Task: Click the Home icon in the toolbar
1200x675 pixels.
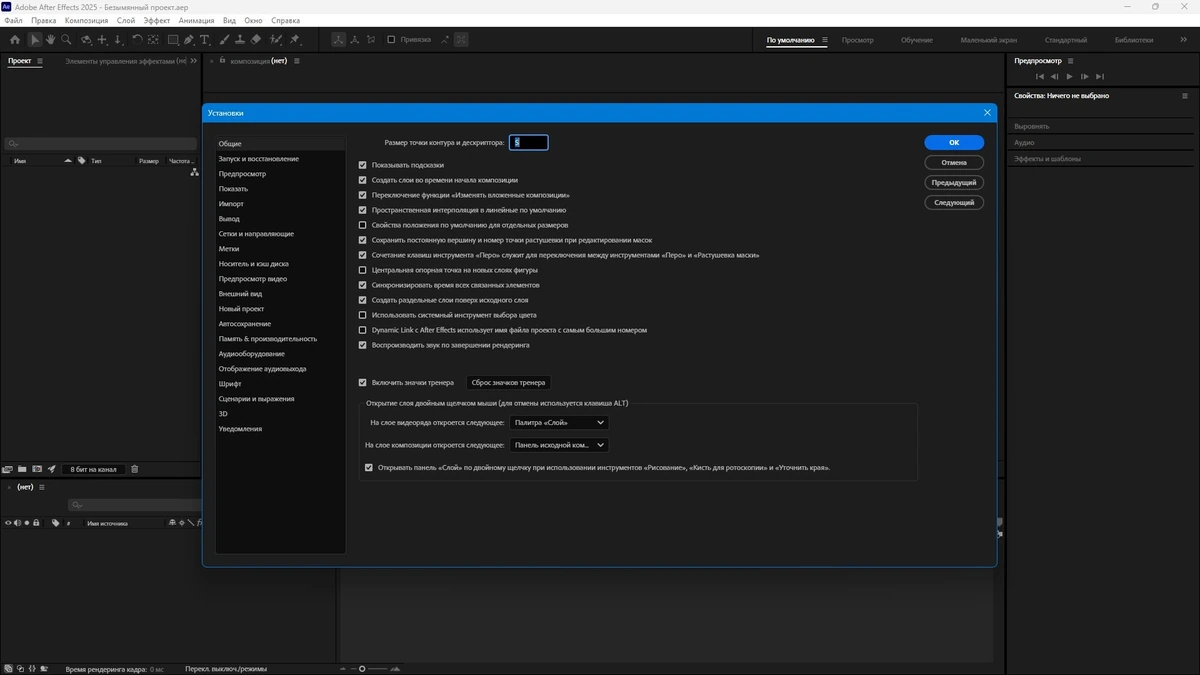Action: 14,40
